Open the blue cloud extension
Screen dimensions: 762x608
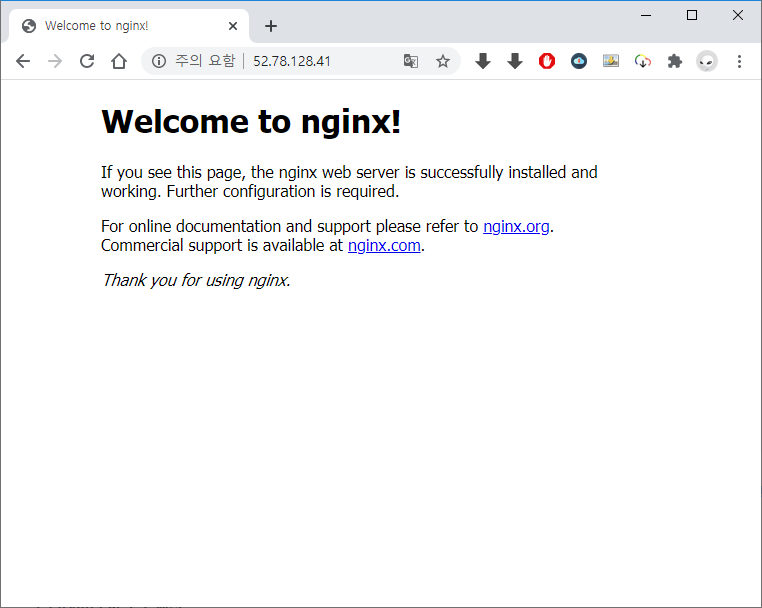tap(579, 61)
